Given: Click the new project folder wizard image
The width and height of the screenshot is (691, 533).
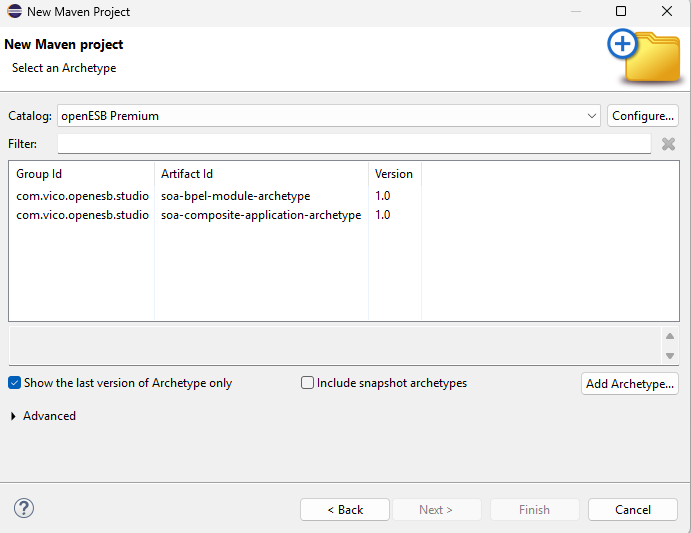Looking at the screenshot, I should point(646,57).
